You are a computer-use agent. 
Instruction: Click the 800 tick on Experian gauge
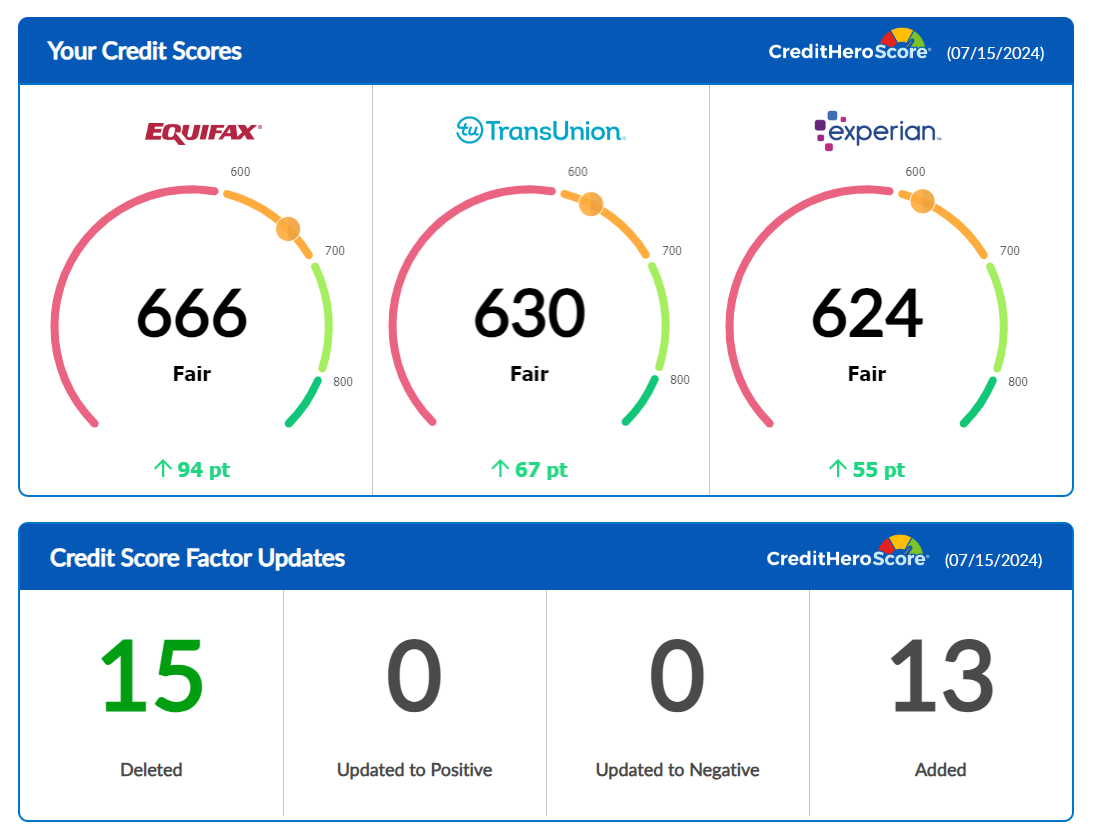1017,382
